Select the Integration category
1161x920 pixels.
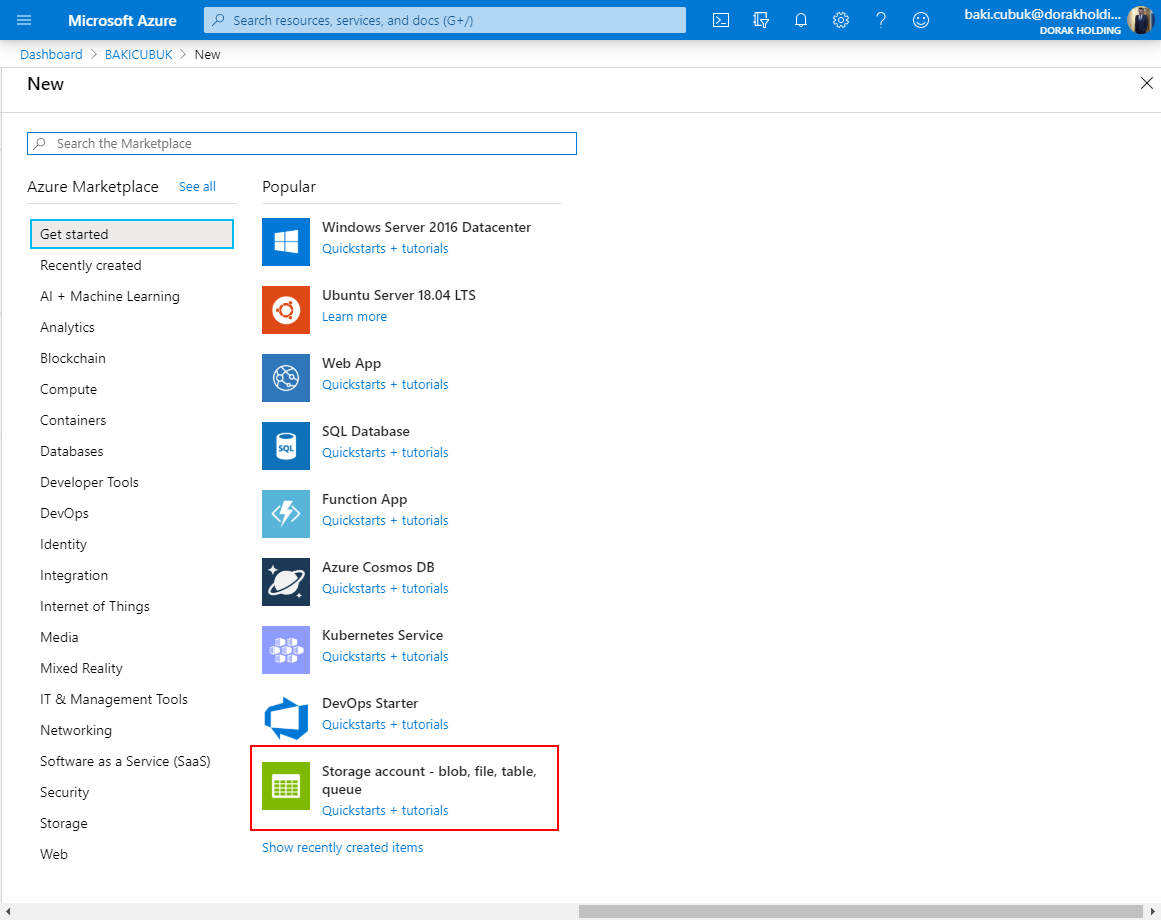pyautogui.click(x=74, y=576)
